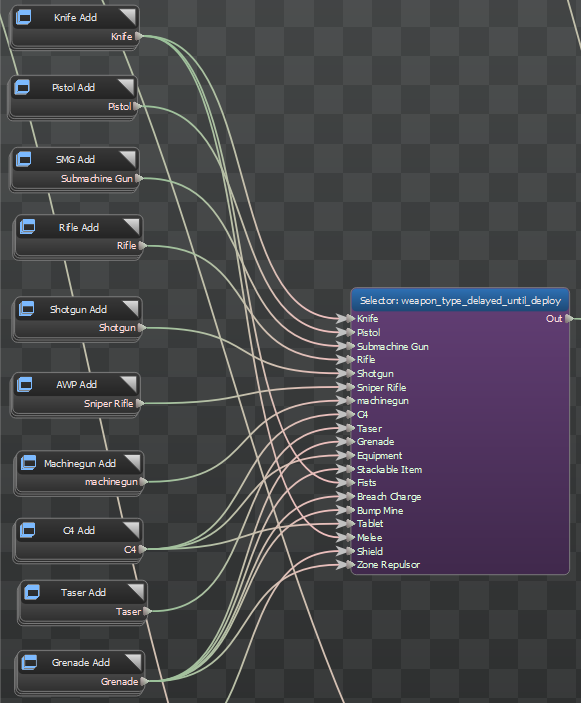Click the Zone Repulsor input pin on Selector
The height and width of the screenshot is (703, 581).
(x=351, y=564)
